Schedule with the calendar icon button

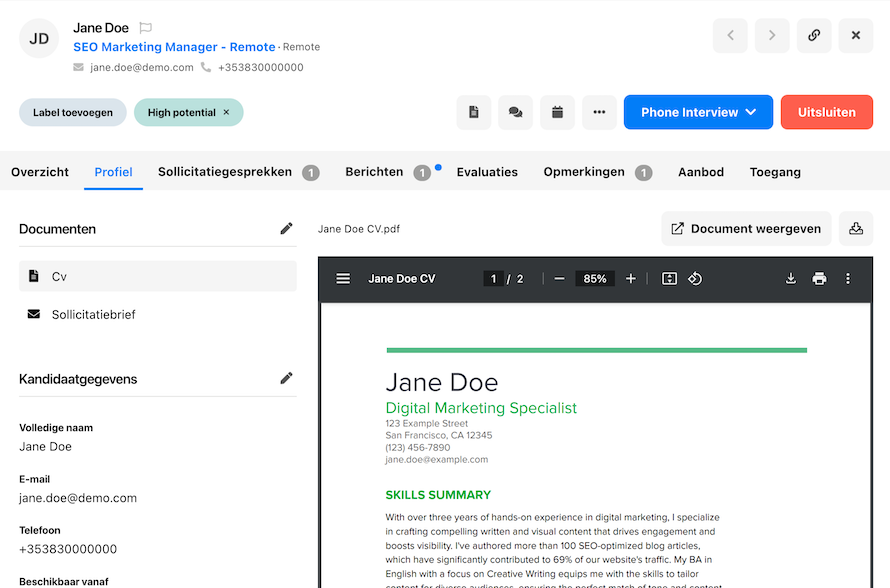pyautogui.click(x=557, y=112)
